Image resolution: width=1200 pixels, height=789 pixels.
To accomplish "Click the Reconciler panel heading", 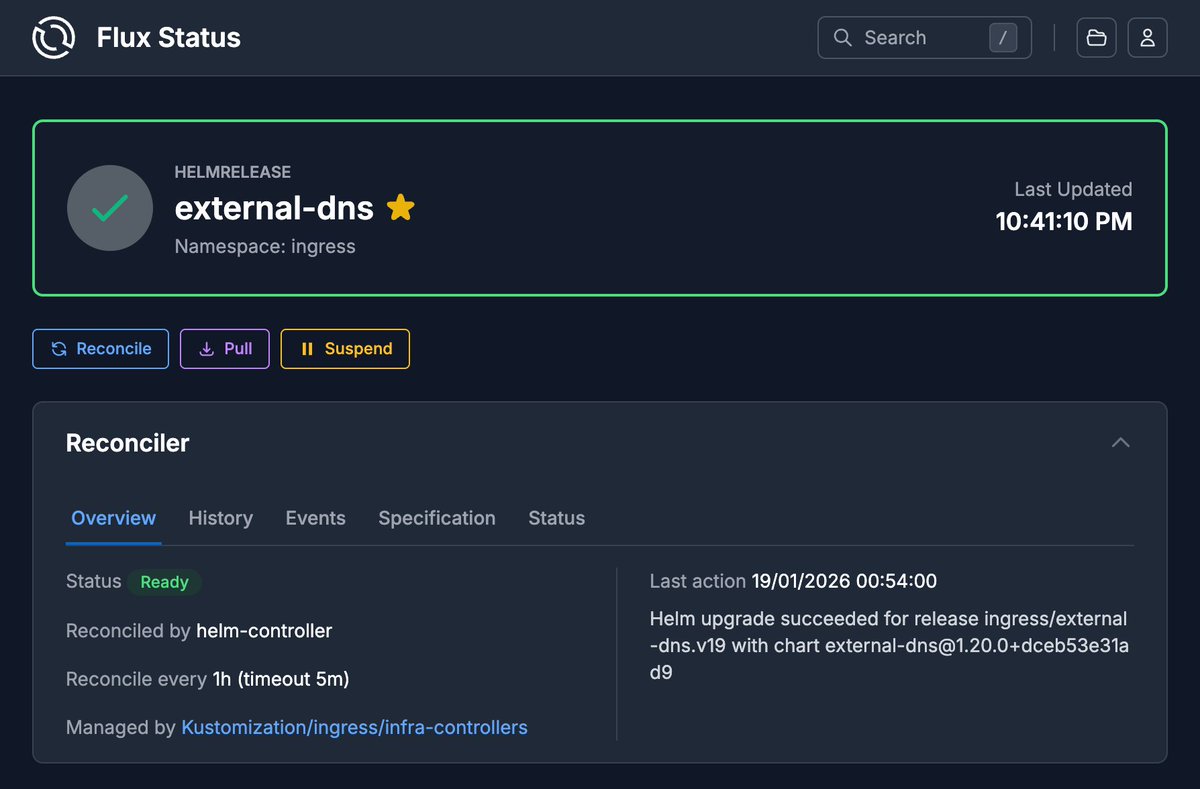I will point(128,443).
